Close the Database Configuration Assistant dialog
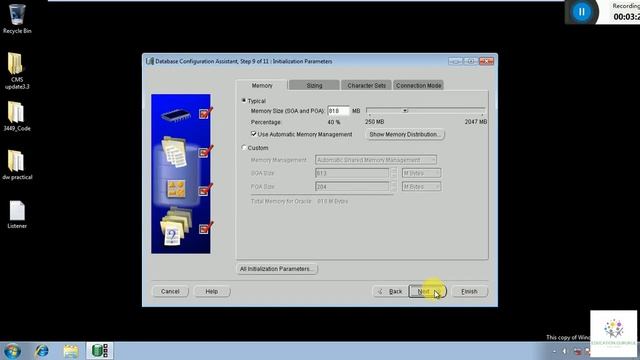 (x=486, y=61)
